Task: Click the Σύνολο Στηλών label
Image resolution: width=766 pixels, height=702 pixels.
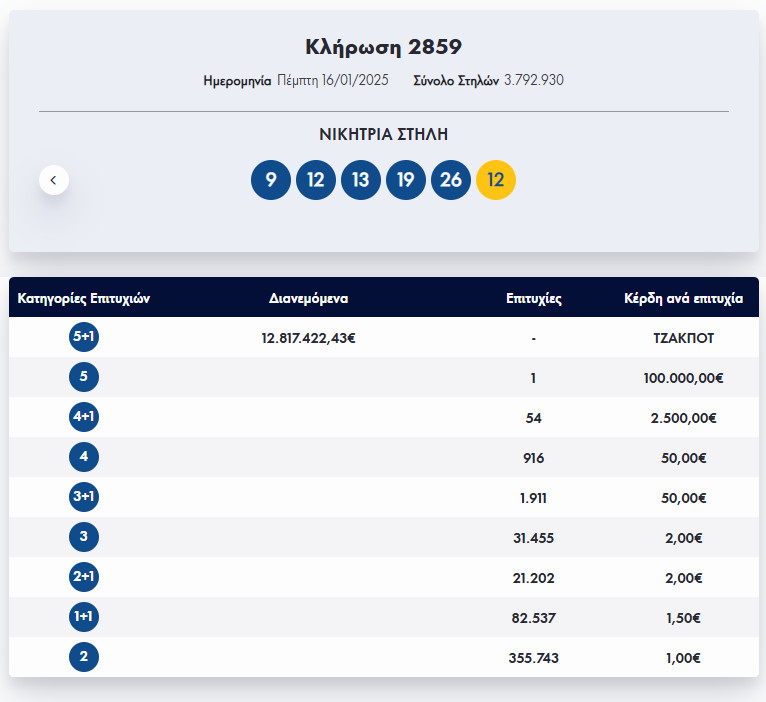Action: click(x=456, y=81)
